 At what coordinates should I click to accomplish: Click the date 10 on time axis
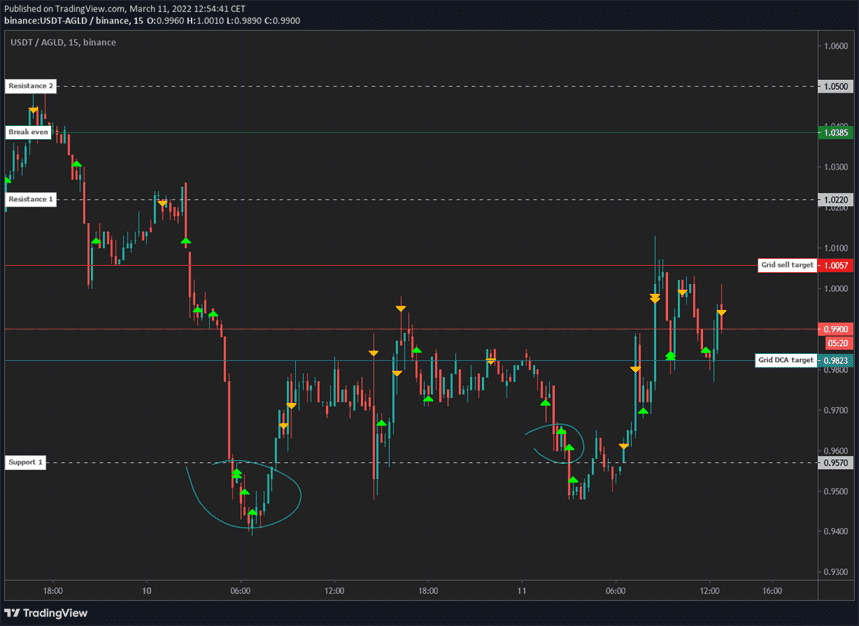pos(146,591)
